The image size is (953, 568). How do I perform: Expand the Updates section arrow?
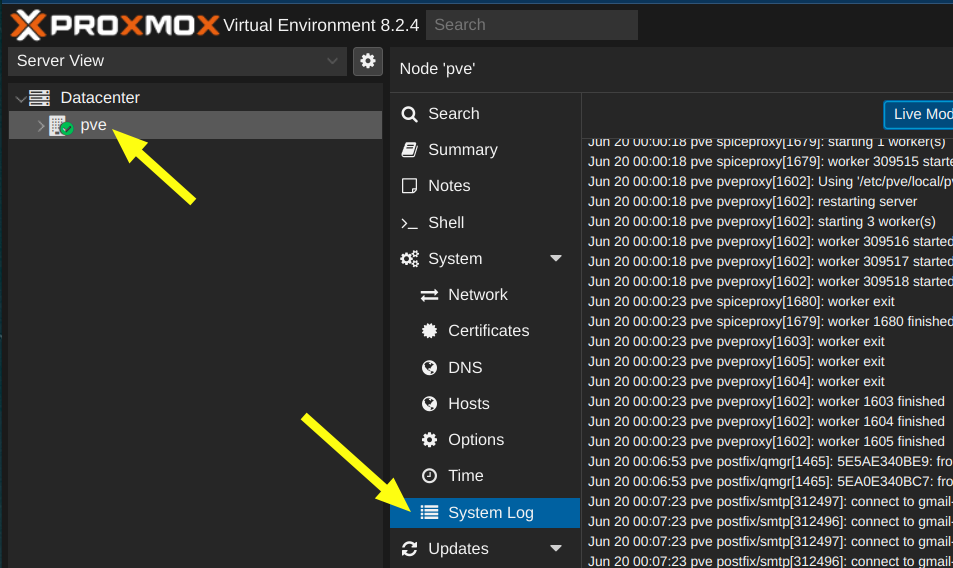pos(556,549)
